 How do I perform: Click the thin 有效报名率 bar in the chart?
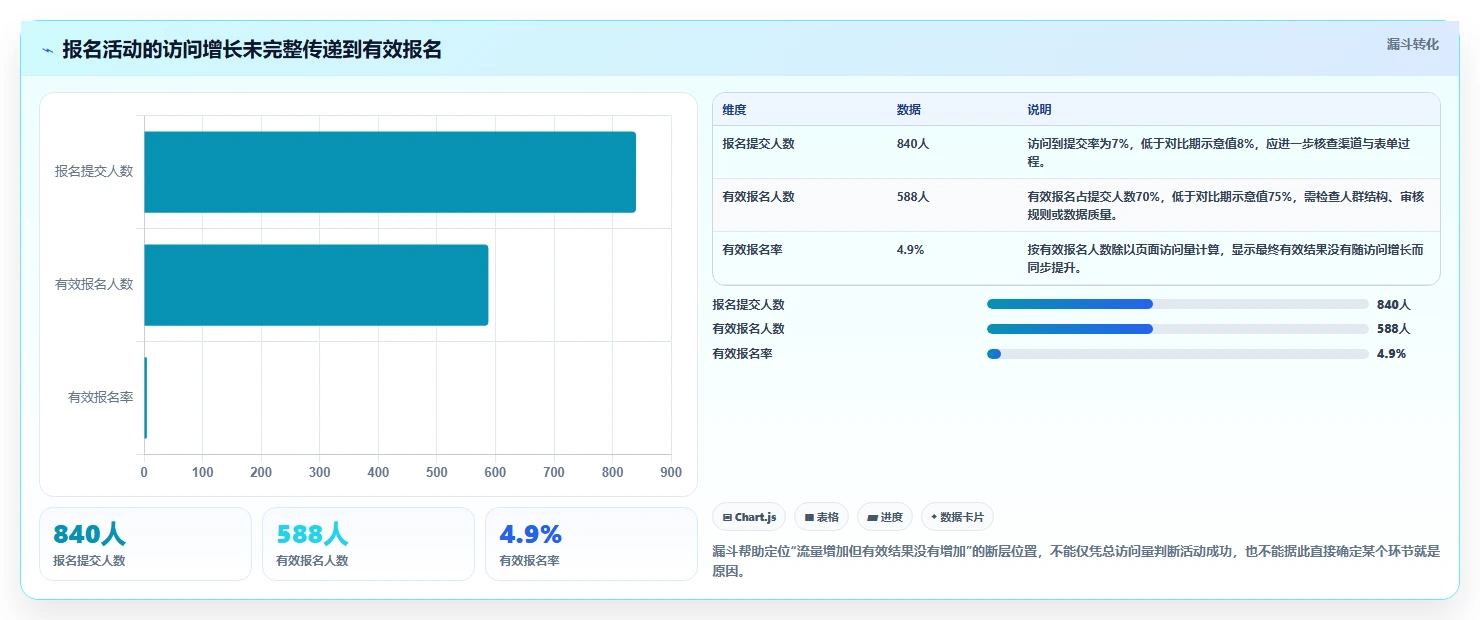[145, 398]
